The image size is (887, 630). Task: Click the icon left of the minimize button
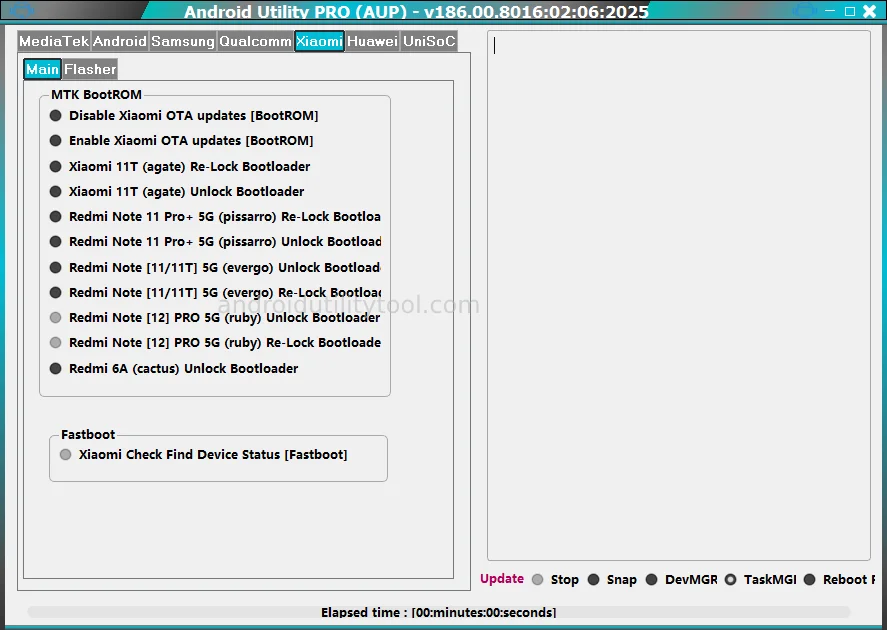(804, 10)
